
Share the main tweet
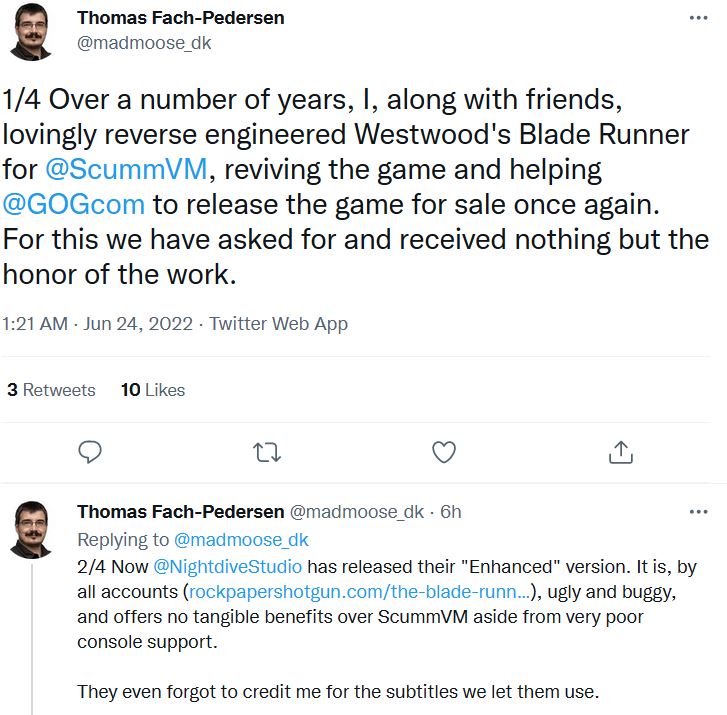pyautogui.click(x=621, y=452)
